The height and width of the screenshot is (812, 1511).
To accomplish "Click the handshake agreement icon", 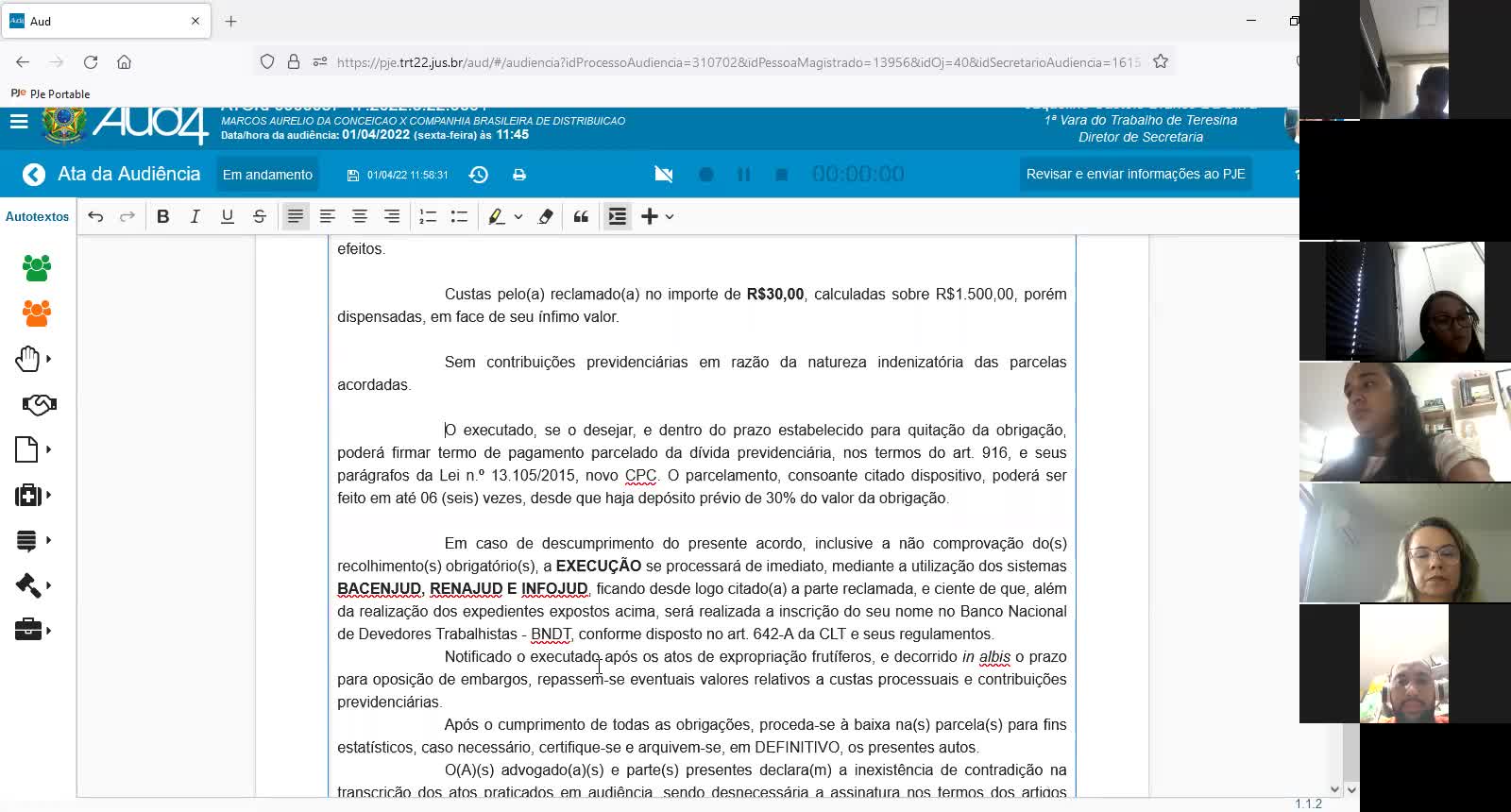I will pos(39,404).
